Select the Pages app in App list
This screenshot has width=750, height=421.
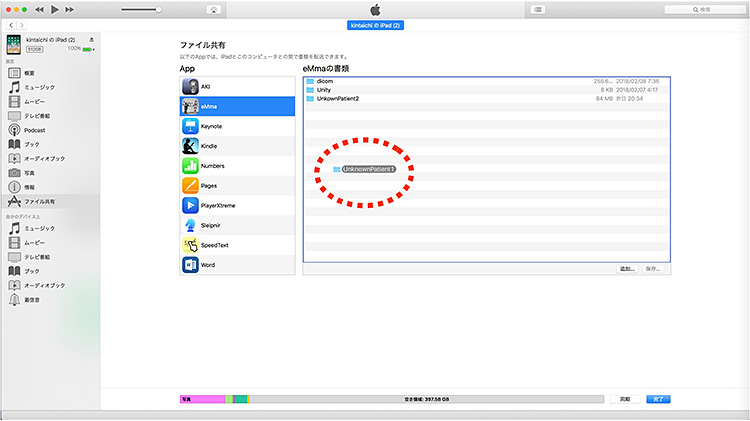click(237, 186)
